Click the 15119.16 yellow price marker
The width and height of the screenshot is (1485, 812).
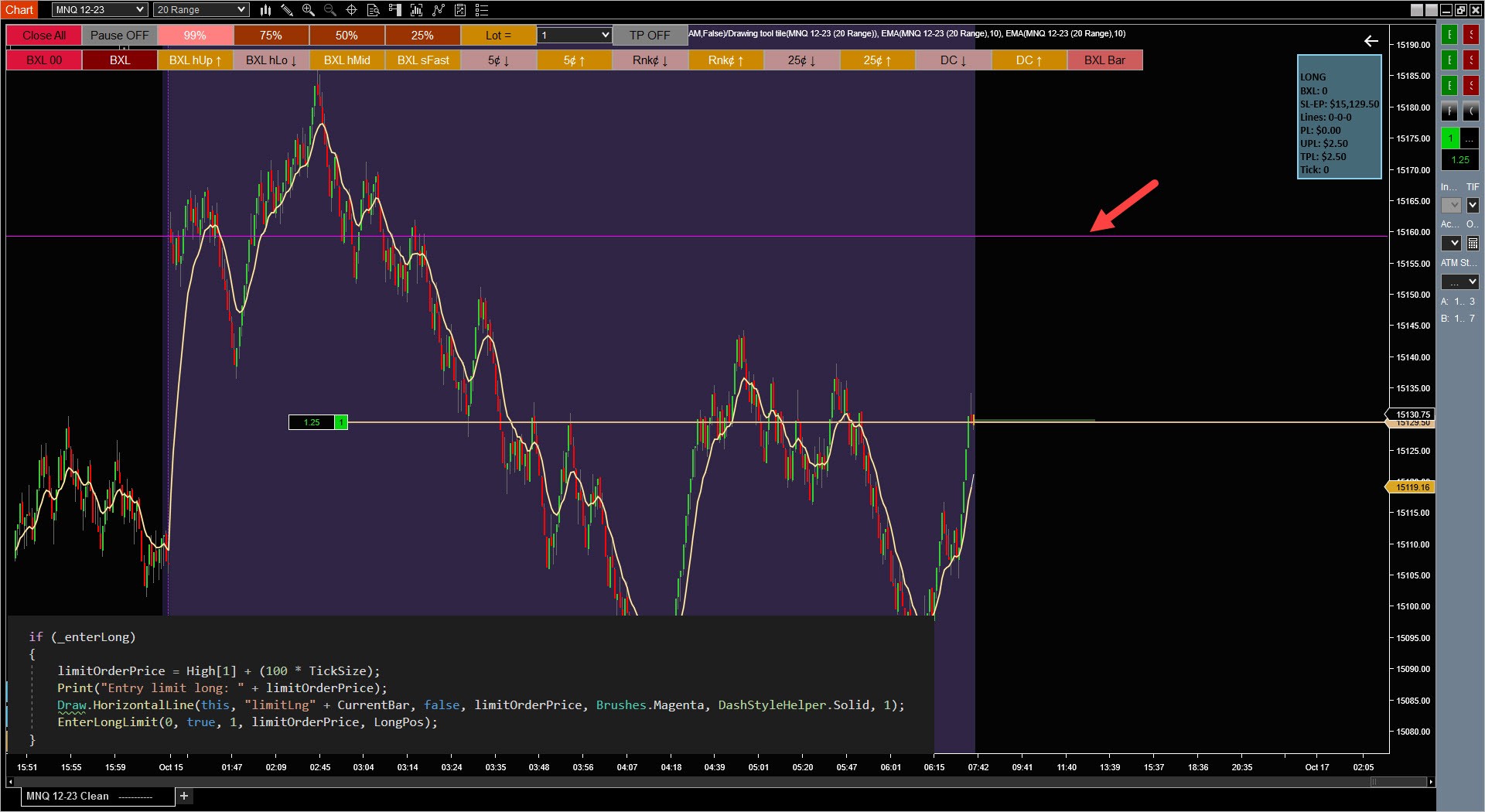tap(1410, 487)
